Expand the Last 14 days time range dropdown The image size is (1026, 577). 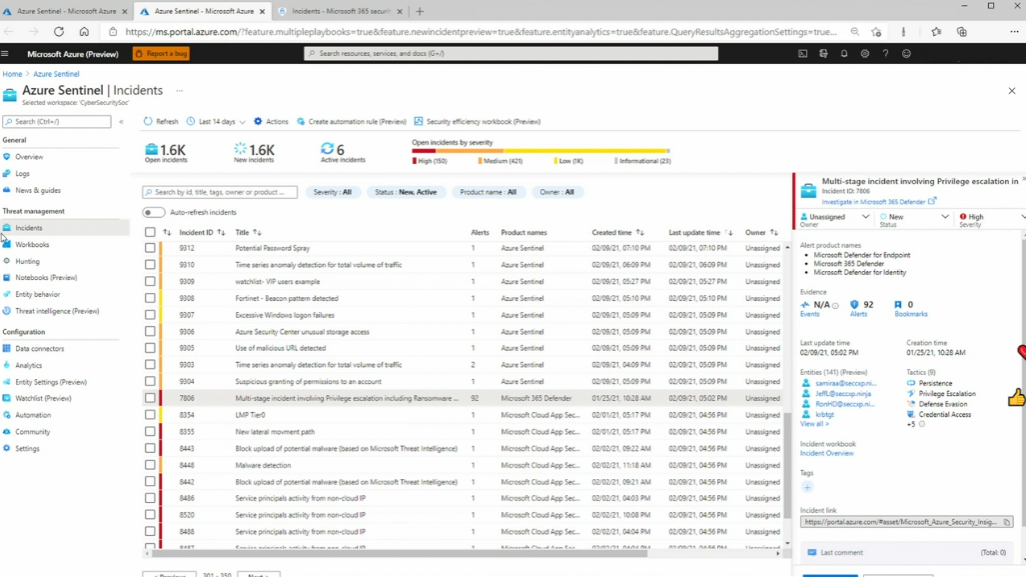(217, 122)
